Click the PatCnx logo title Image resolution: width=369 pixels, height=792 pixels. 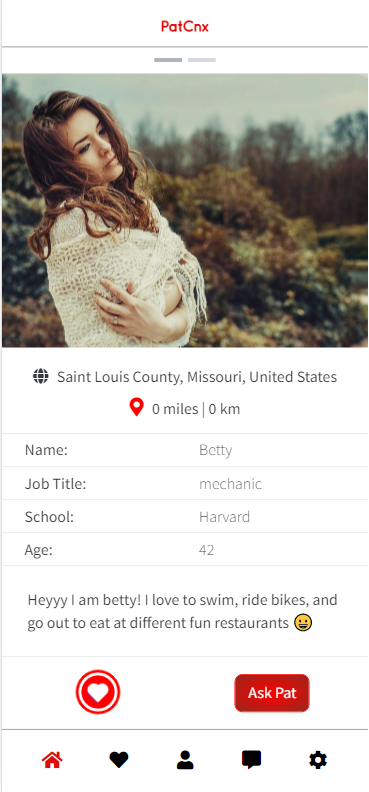click(x=185, y=26)
